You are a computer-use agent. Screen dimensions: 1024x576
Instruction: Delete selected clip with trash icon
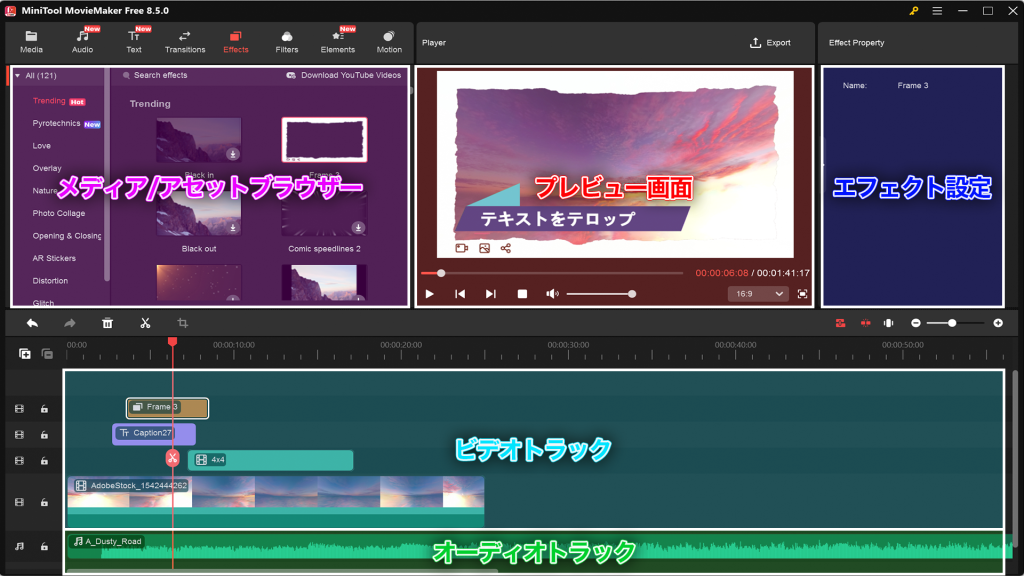[107, 323]
